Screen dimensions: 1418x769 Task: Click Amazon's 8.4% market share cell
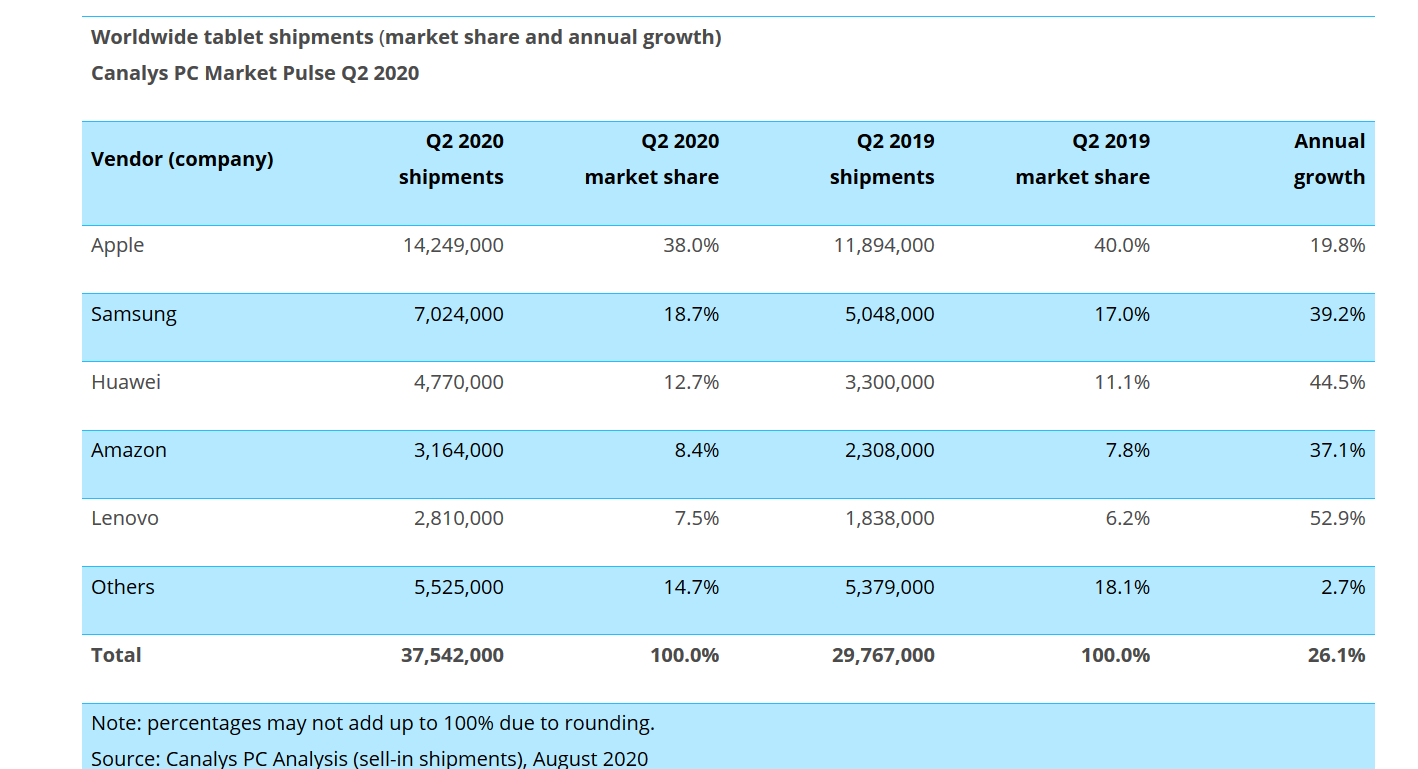click(696, 450)
